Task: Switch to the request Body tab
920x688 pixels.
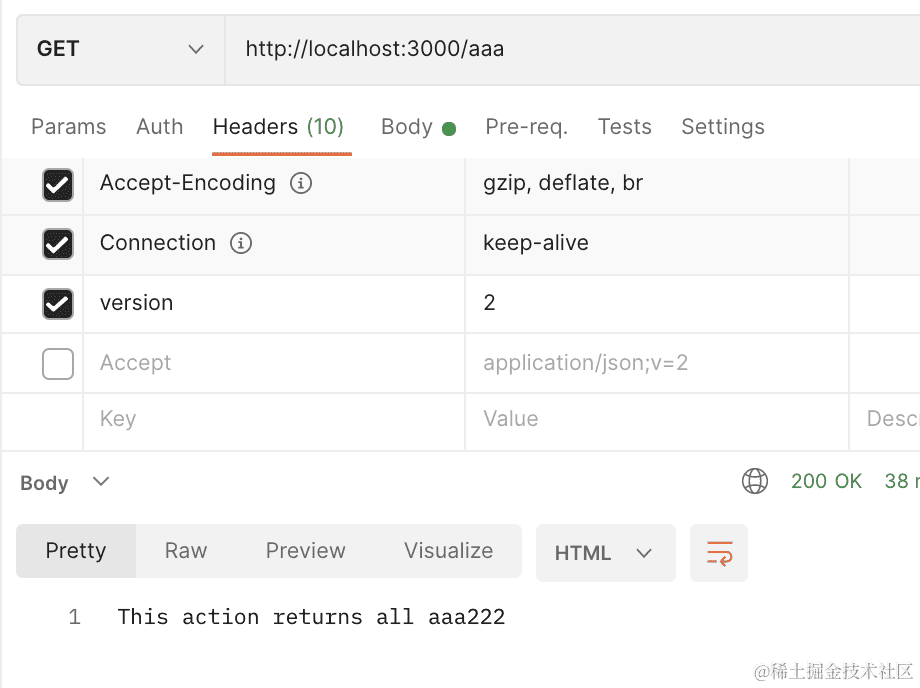Action: tap(407, 127)
